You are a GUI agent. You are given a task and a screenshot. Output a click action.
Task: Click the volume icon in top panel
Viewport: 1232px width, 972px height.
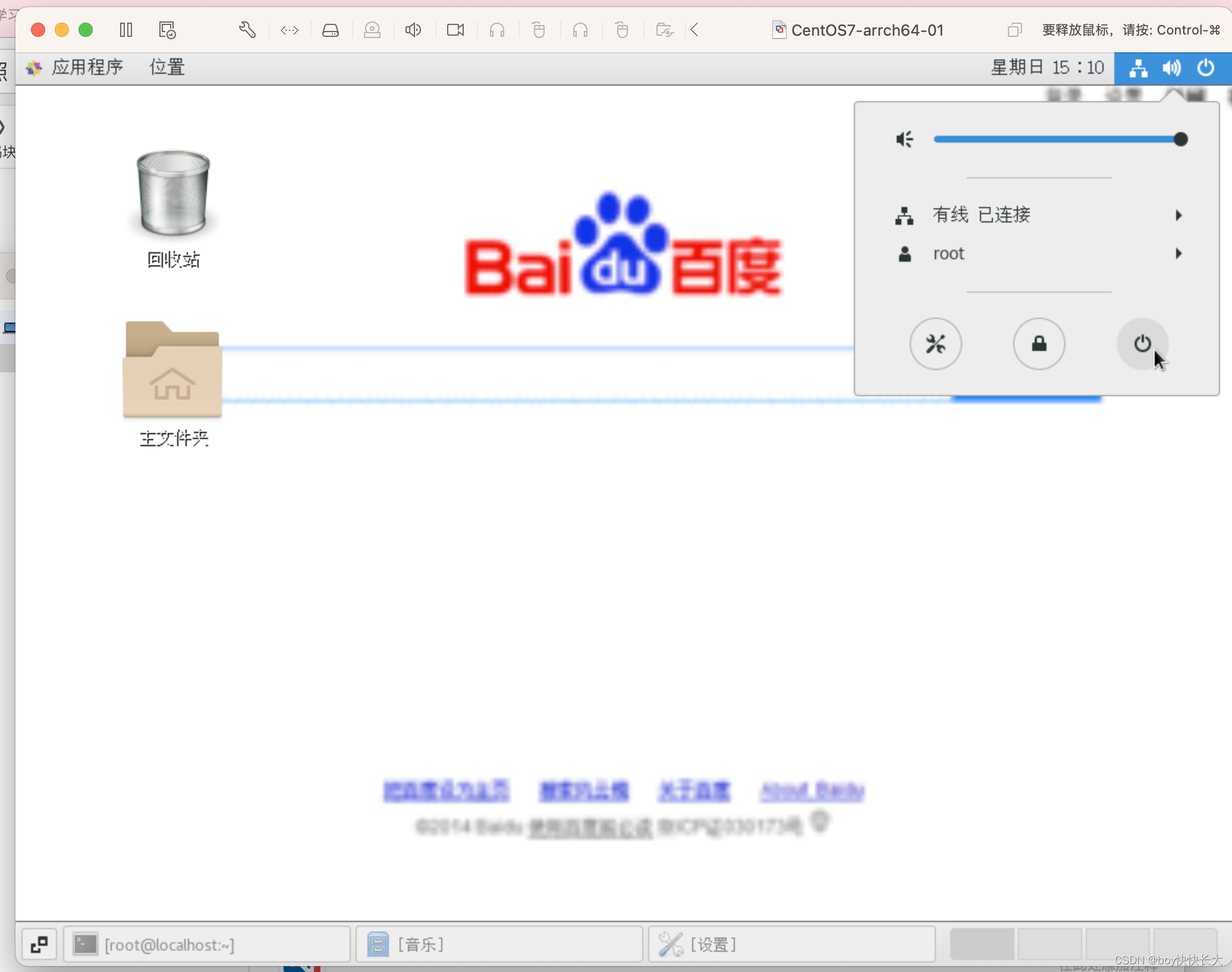pyautogui.click(x=1172, y=68)
